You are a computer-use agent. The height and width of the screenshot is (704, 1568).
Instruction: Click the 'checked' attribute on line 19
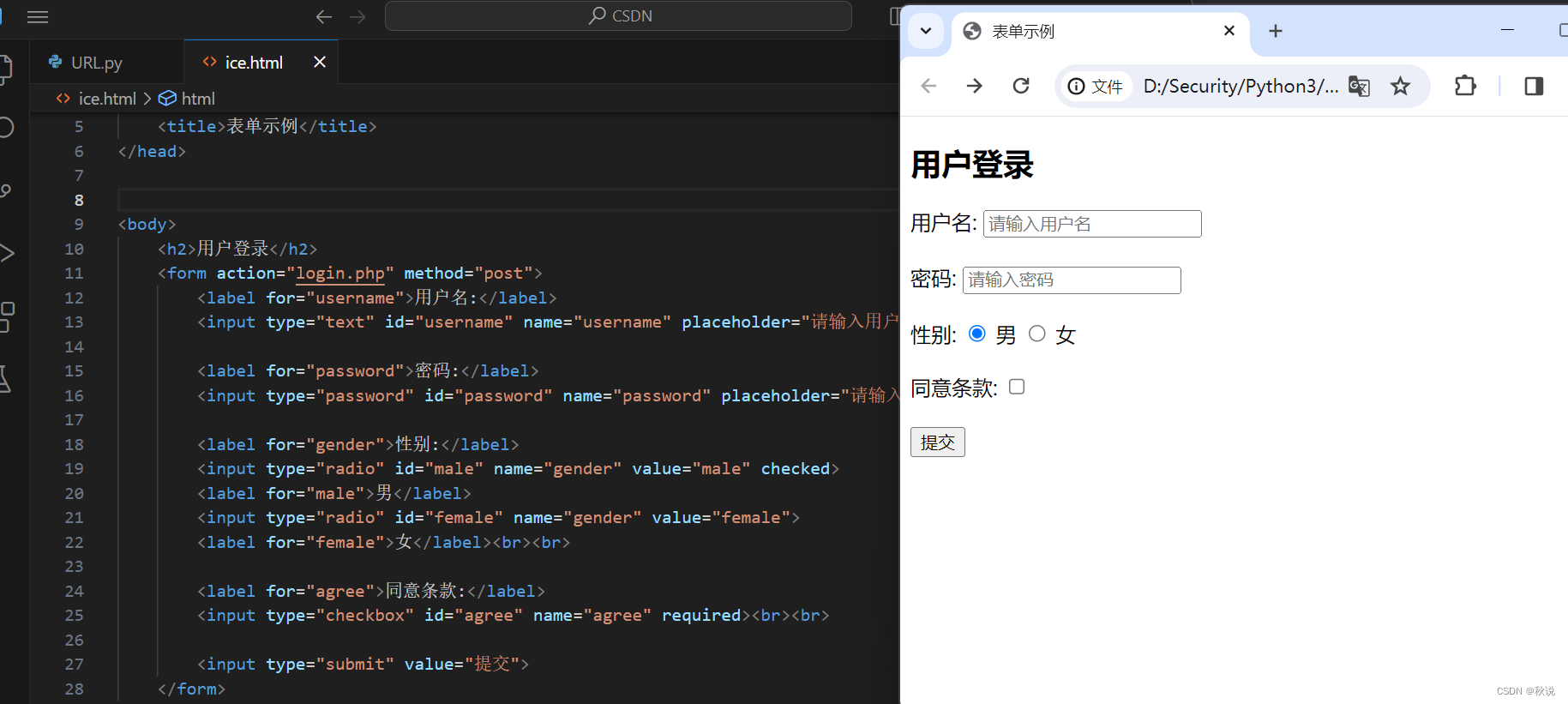(x=796, y=469)
